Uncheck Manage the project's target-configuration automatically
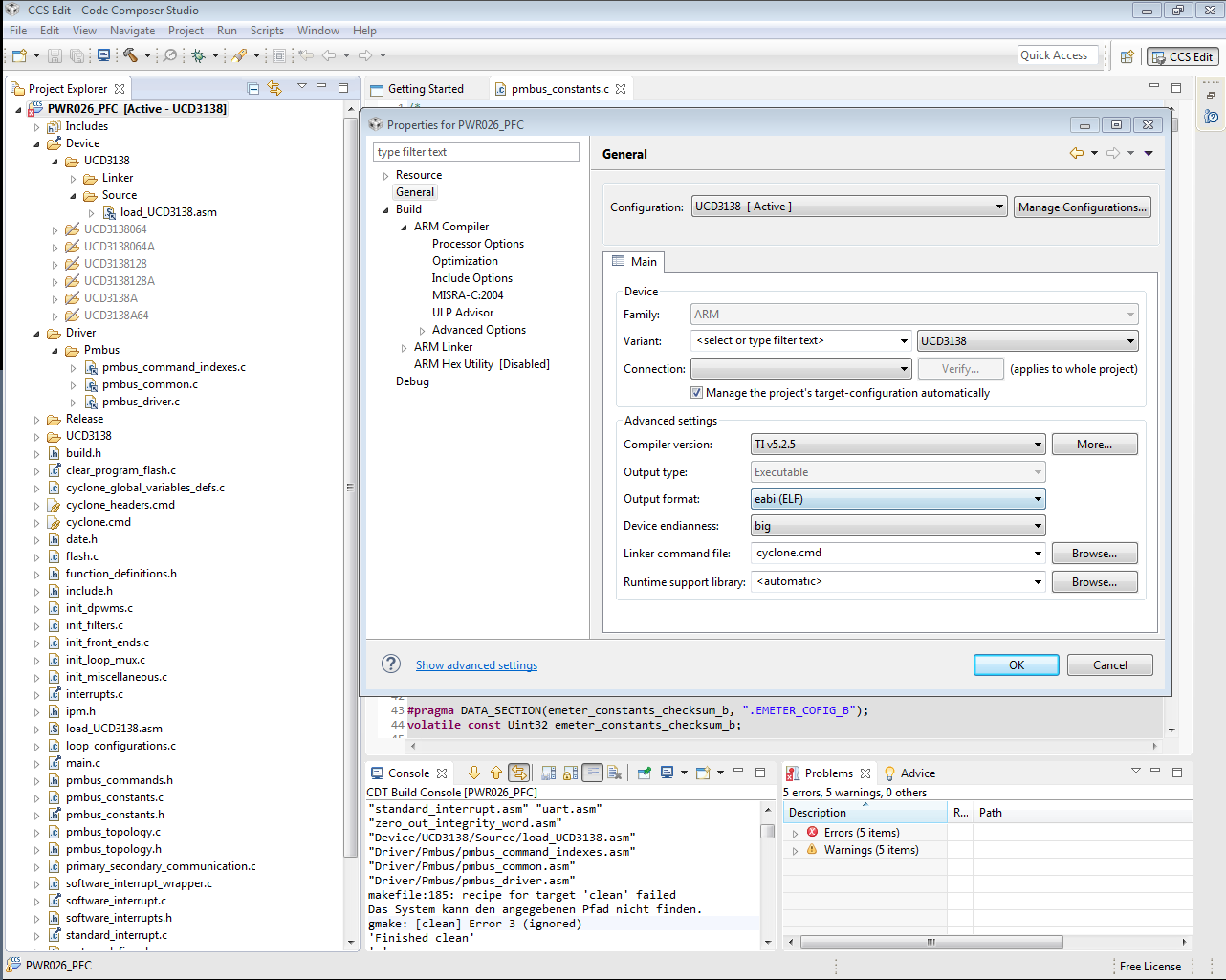This screenshot has height=980, width=1226. click(x=696, y=393)
